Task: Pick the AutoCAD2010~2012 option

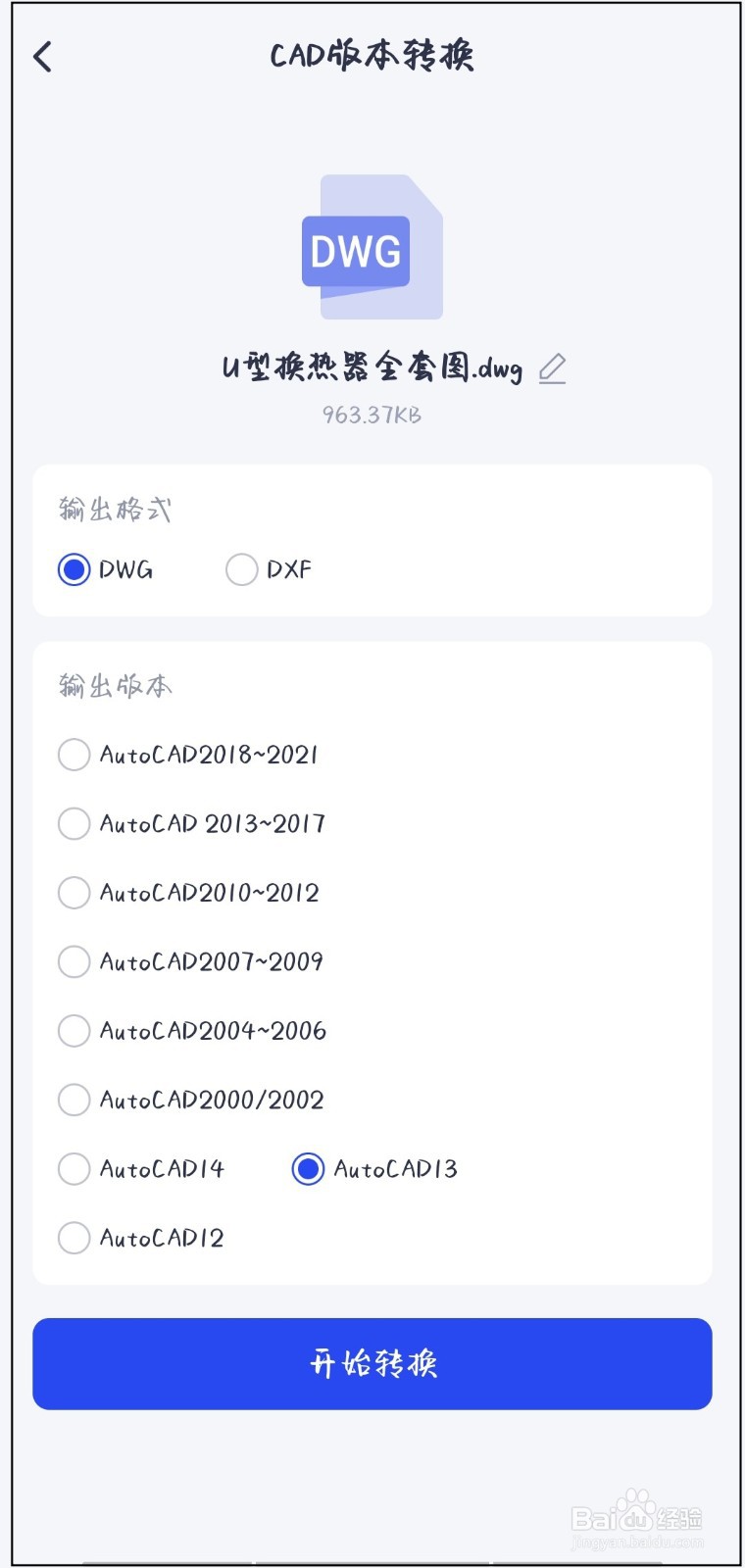Action: coord(74,893)
